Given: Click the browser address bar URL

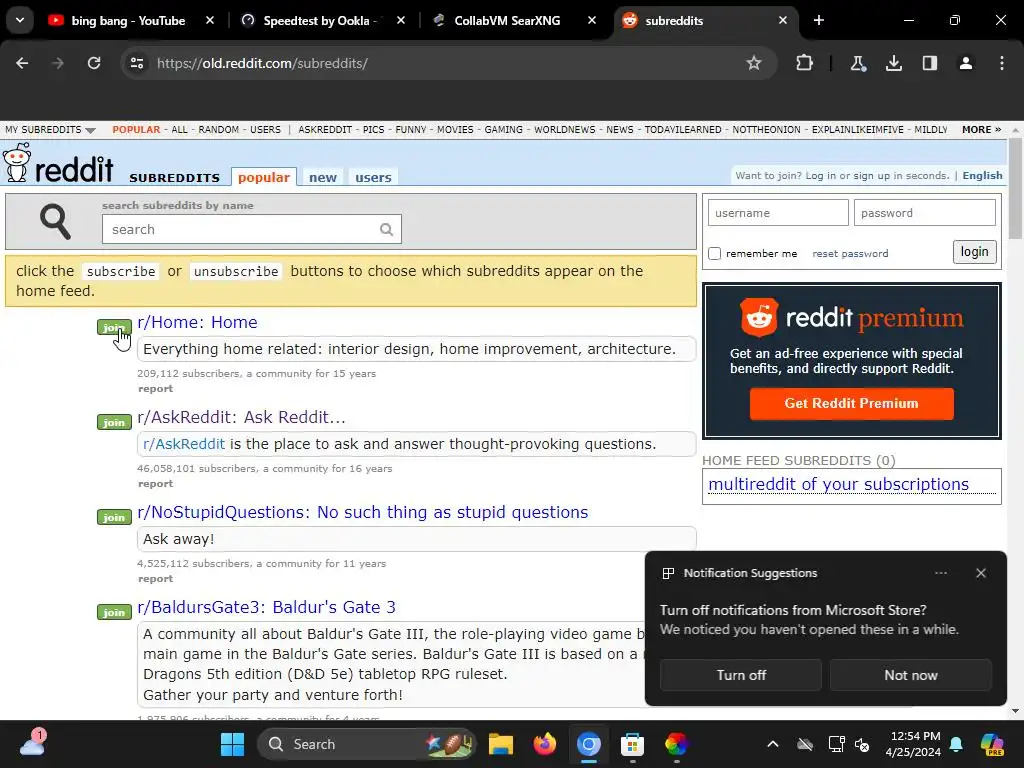Looking at the screenshot, I should (262, 63).
